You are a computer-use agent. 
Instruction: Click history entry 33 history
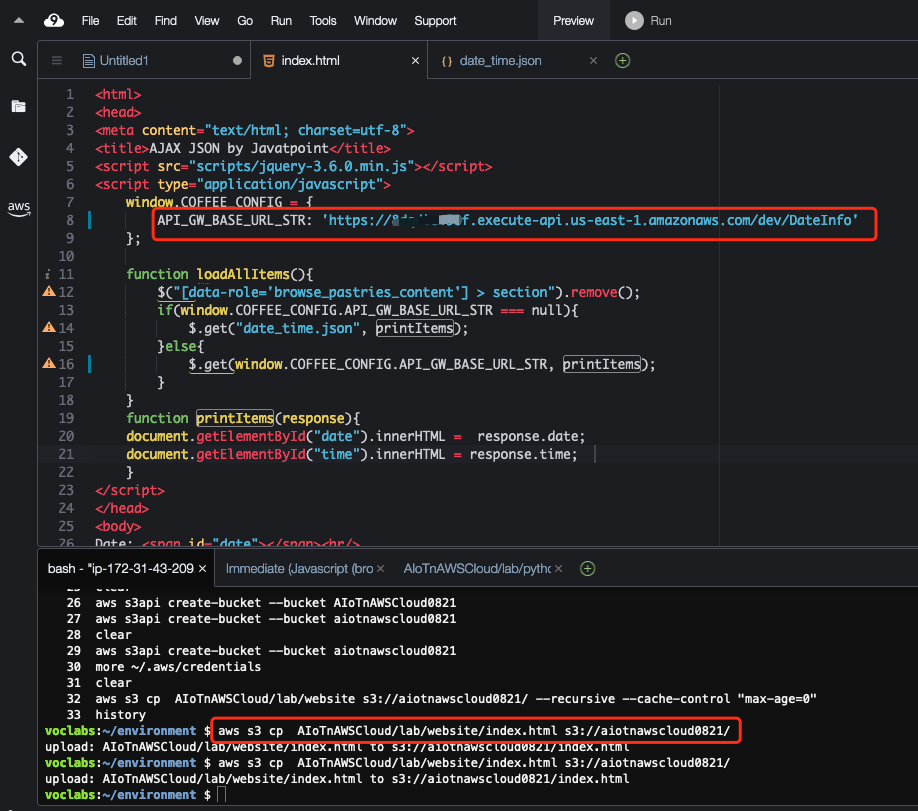point(120,715)
